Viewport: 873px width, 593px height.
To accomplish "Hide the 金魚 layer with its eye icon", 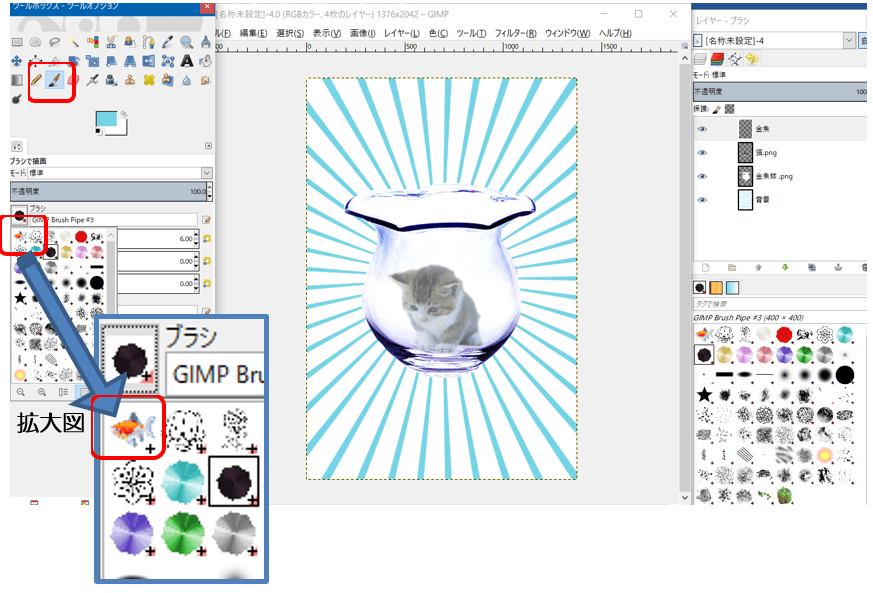I will (x=702, y=129).
